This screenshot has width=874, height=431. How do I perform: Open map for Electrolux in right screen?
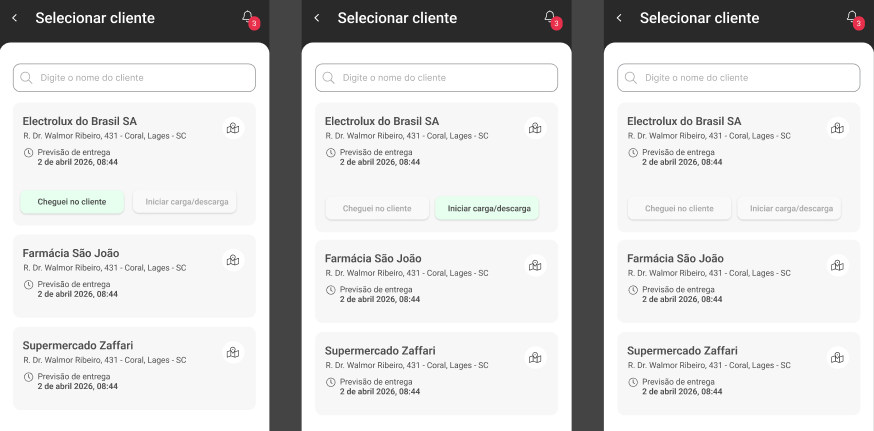pyautogui.click(x=837, y=128)
